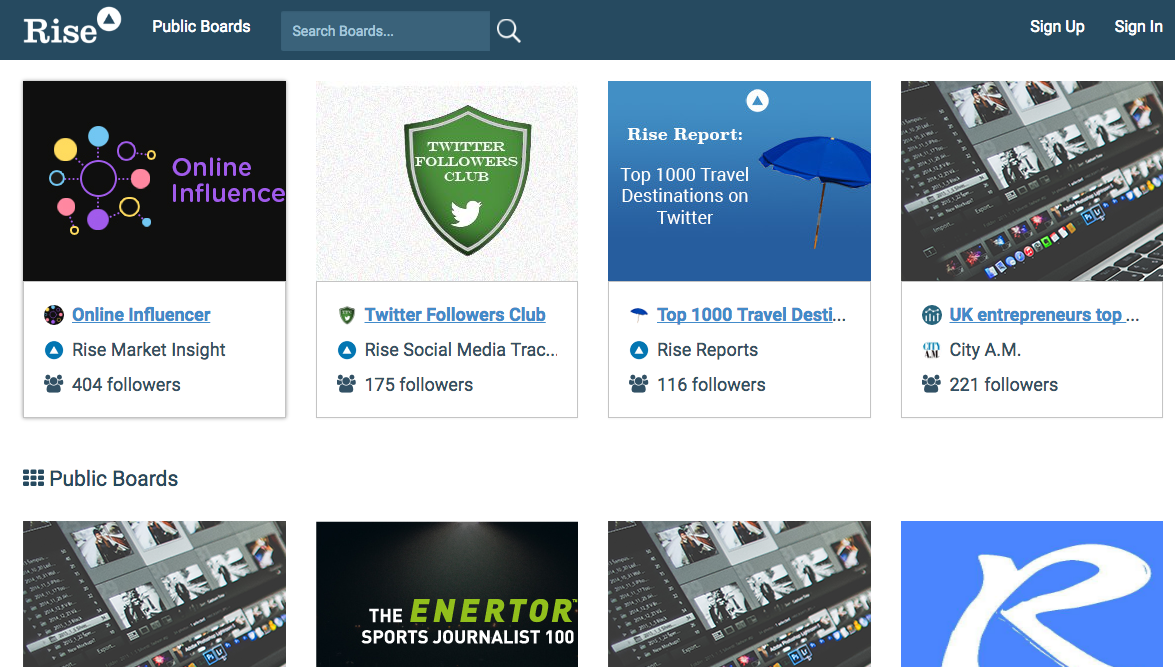Open the Public Boards nav item

pyautogui.click(x=201, y=27)
